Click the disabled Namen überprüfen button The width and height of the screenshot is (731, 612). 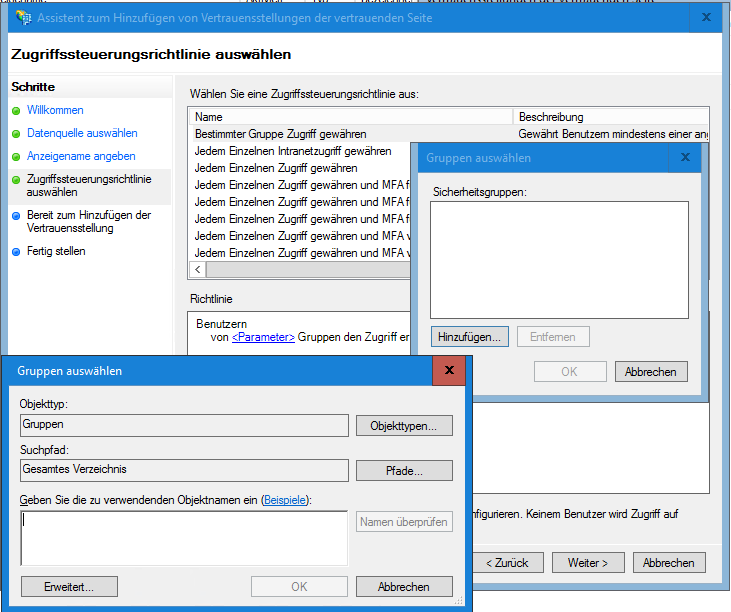(404, 522)
